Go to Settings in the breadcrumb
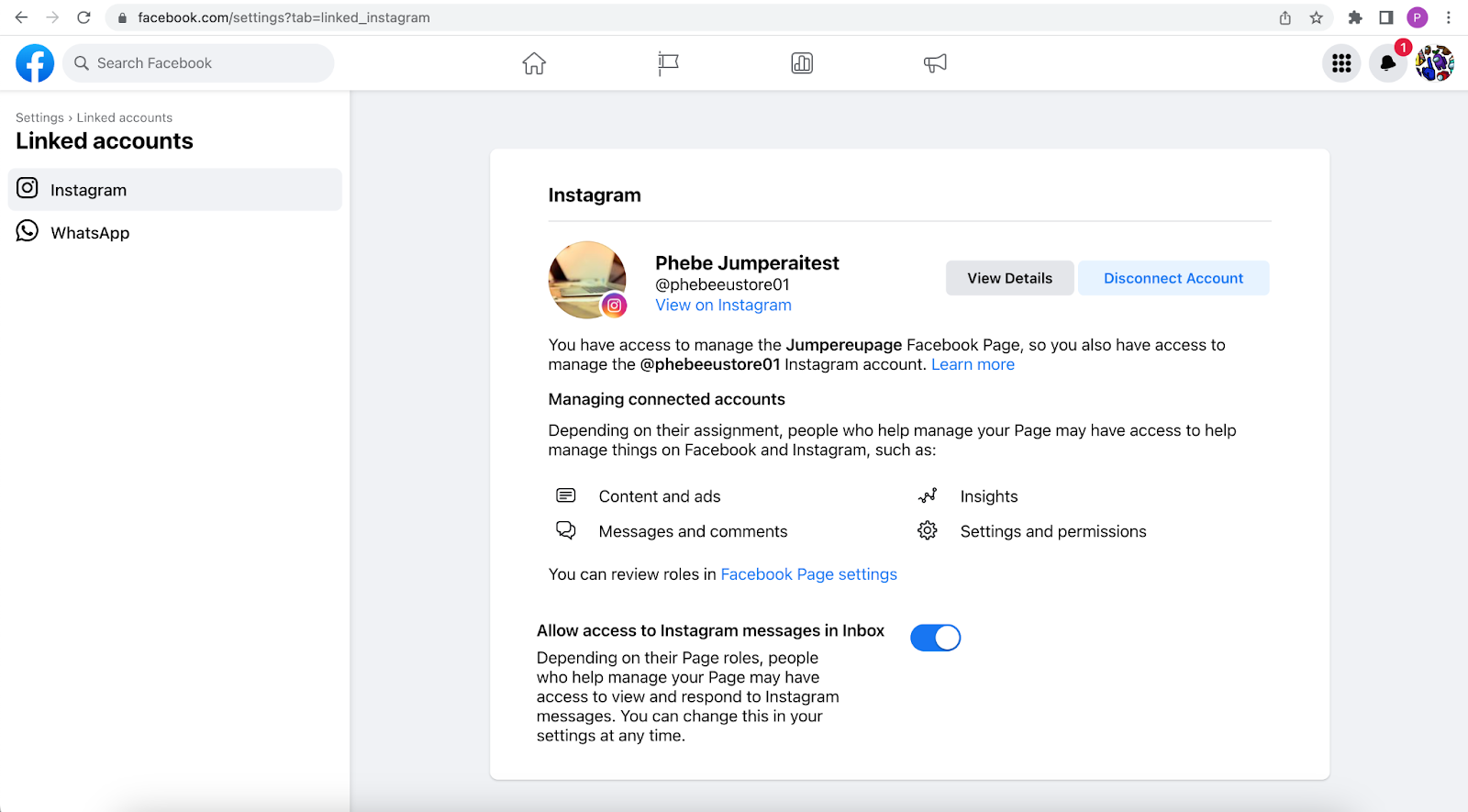 point(39,117)
